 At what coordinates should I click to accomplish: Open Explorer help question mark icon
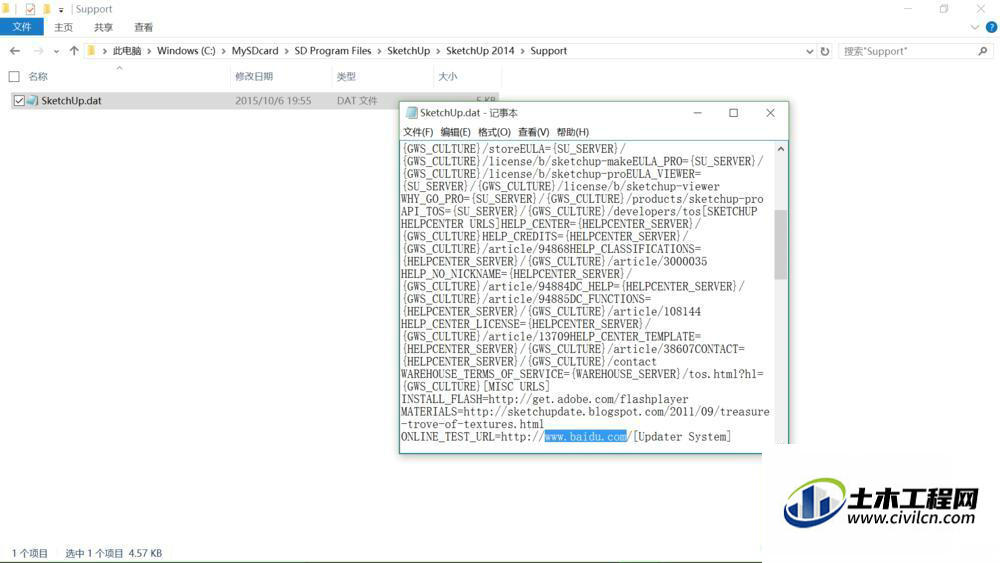coord(991,27)
